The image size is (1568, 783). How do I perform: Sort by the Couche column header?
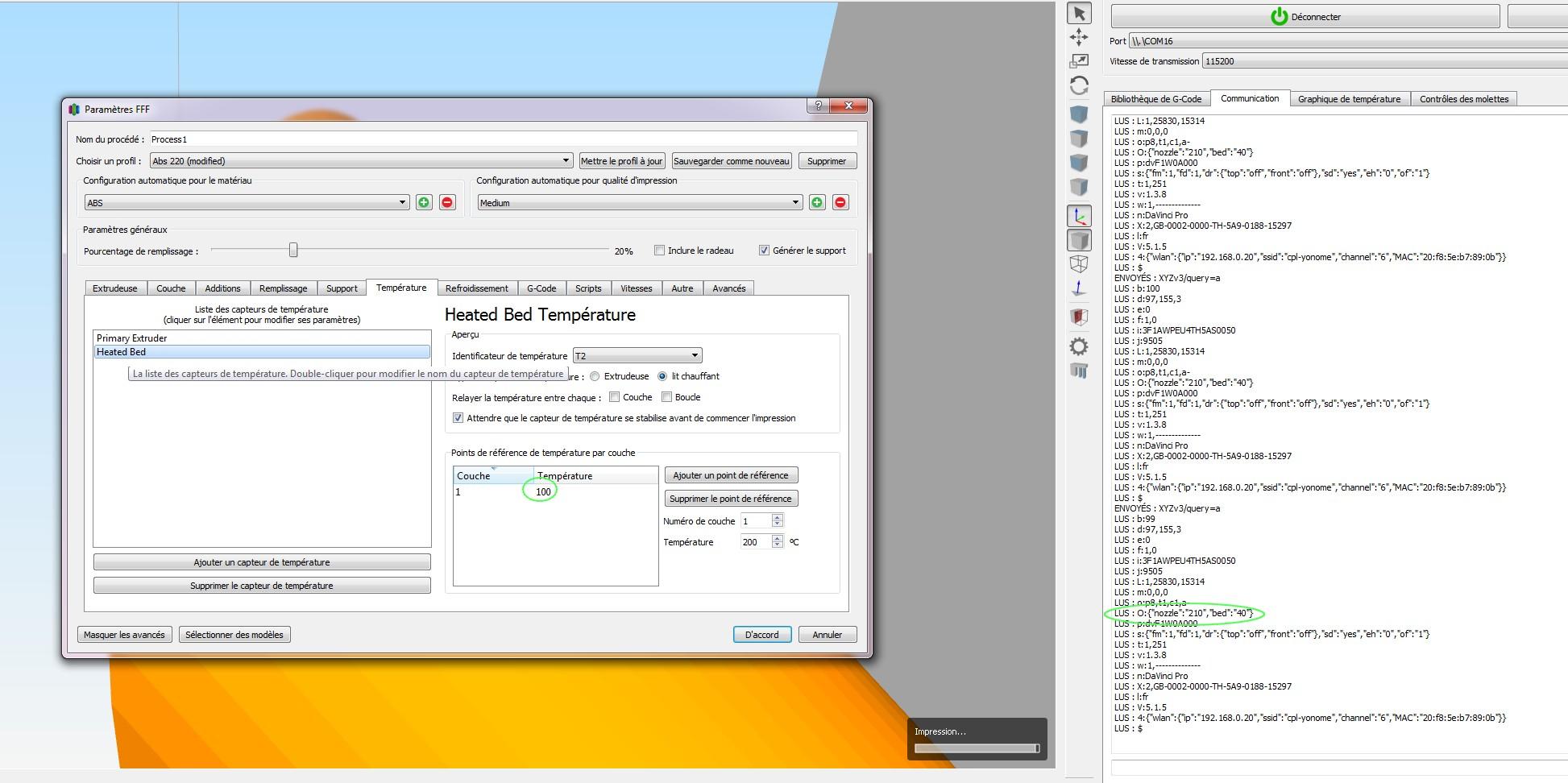tap(493, 476)
